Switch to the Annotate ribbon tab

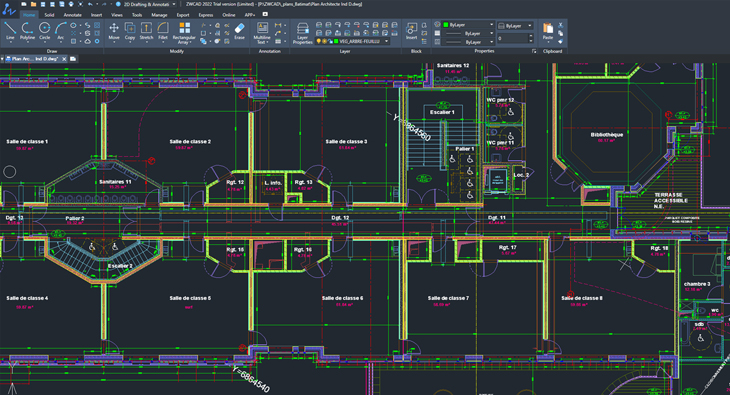click(x=73, y=15)
